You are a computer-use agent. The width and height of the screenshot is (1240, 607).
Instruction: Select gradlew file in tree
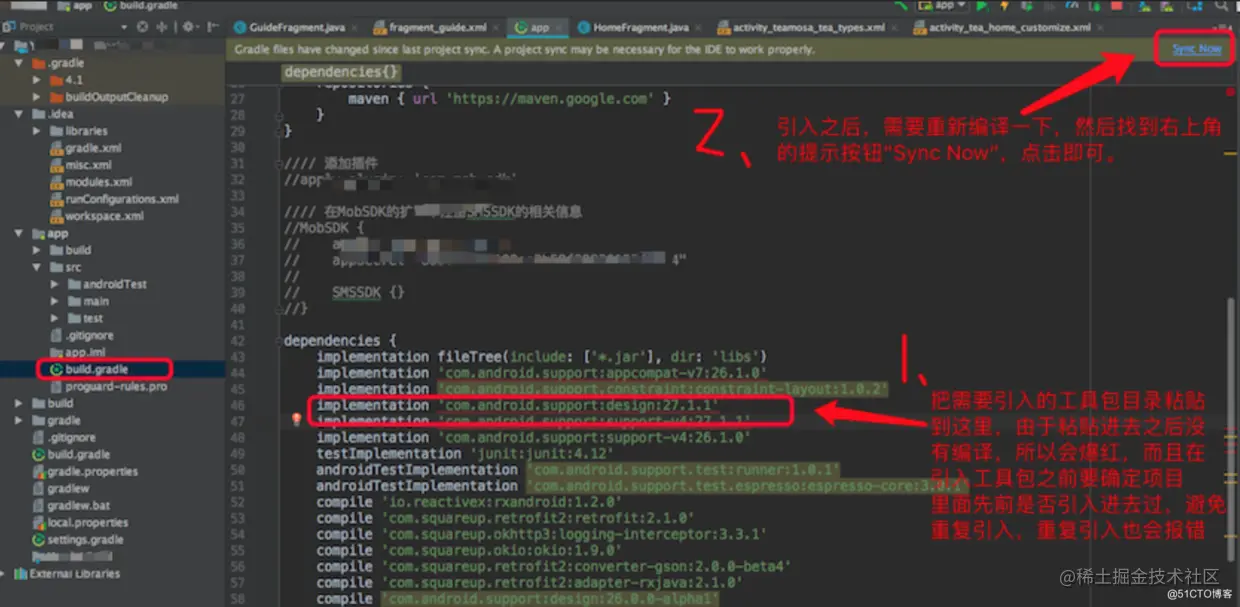[x=60, y=488]
